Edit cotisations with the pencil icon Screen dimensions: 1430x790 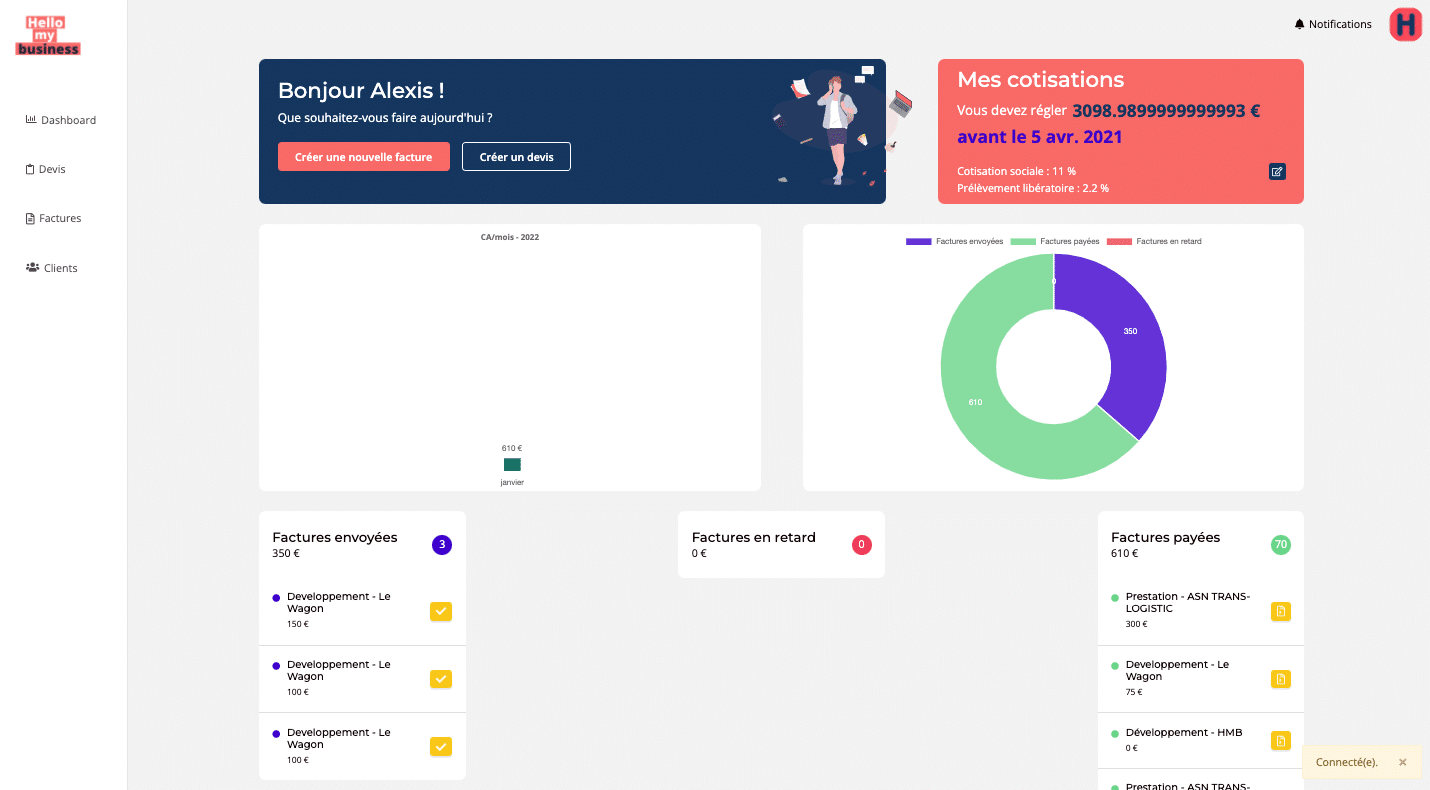[x=1277, y=171]
